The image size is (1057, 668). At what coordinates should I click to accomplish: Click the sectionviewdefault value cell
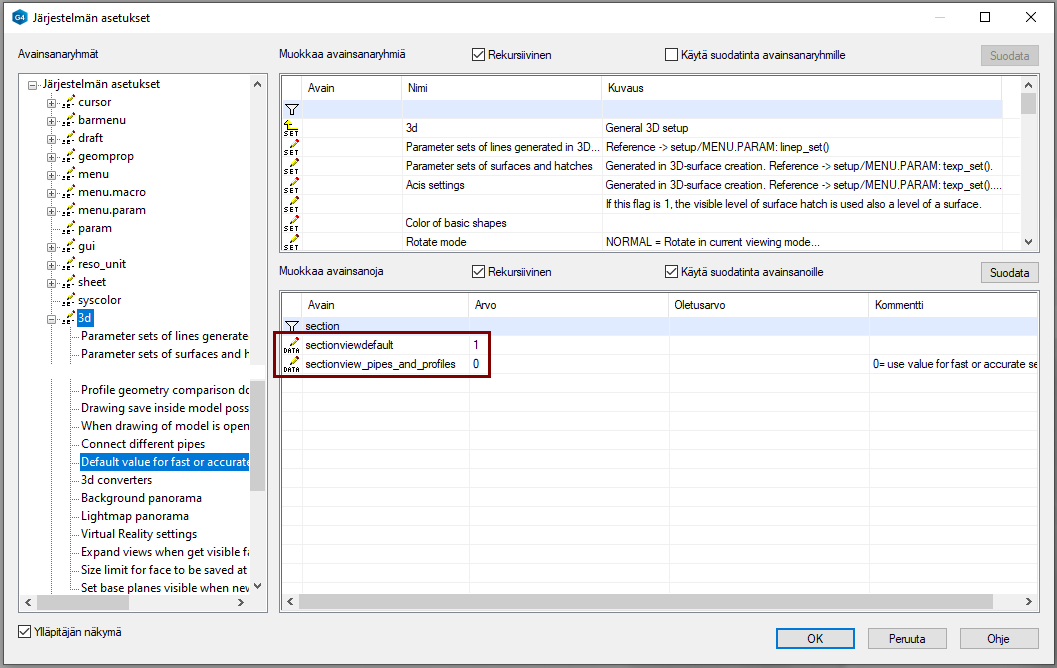[x=568, y=345]
